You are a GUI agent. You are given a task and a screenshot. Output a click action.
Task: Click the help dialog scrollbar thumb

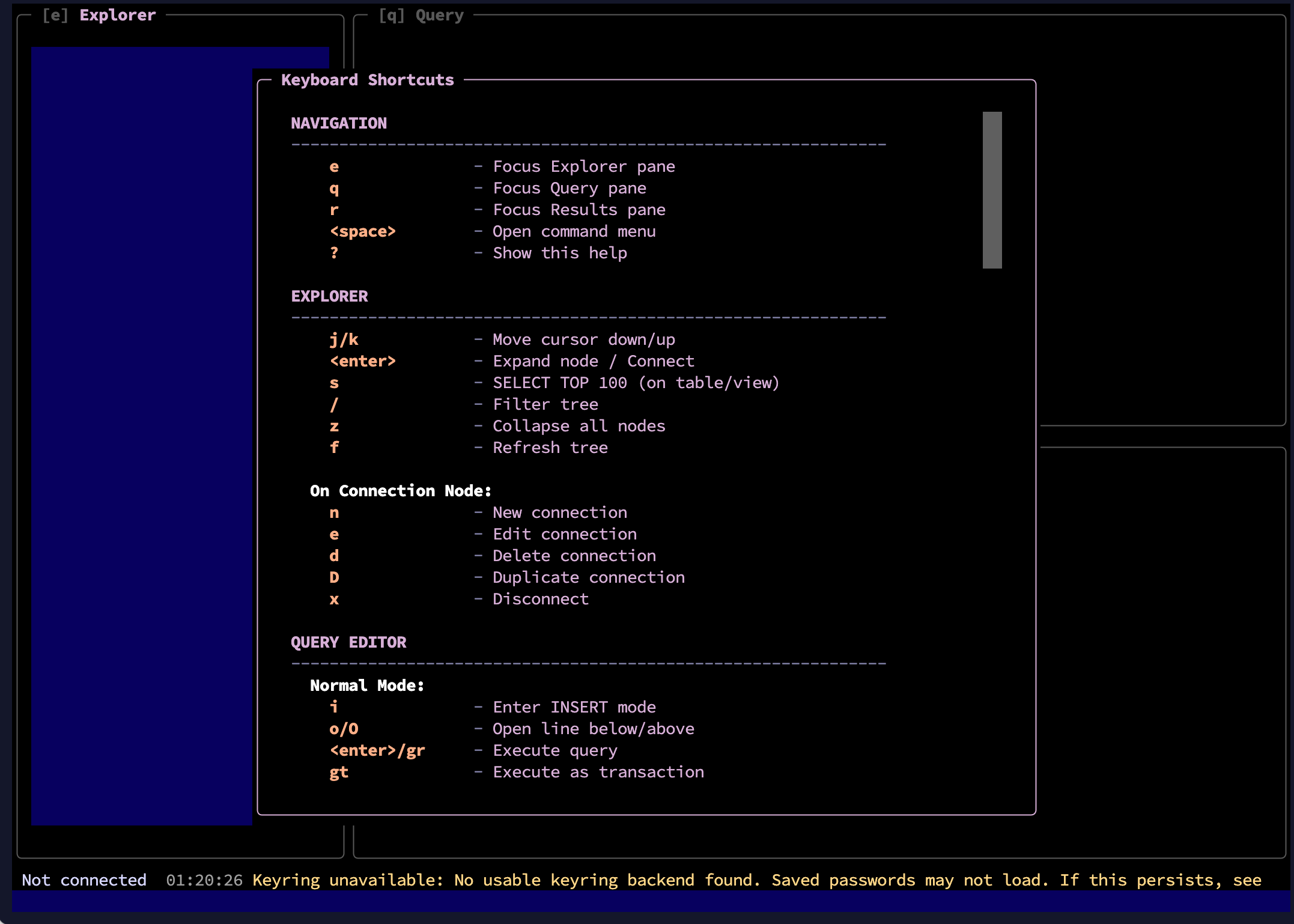coord(992,190)
